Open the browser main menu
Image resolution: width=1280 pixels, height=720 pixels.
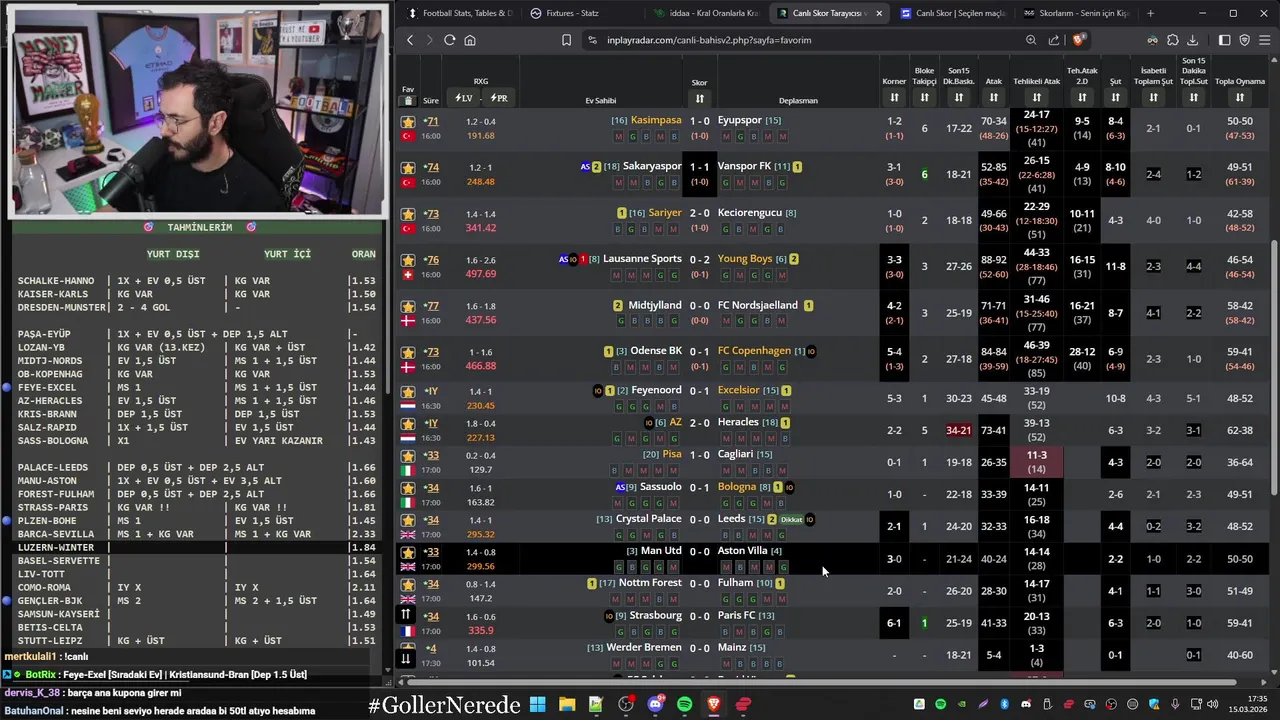[x=1265, y=40]
